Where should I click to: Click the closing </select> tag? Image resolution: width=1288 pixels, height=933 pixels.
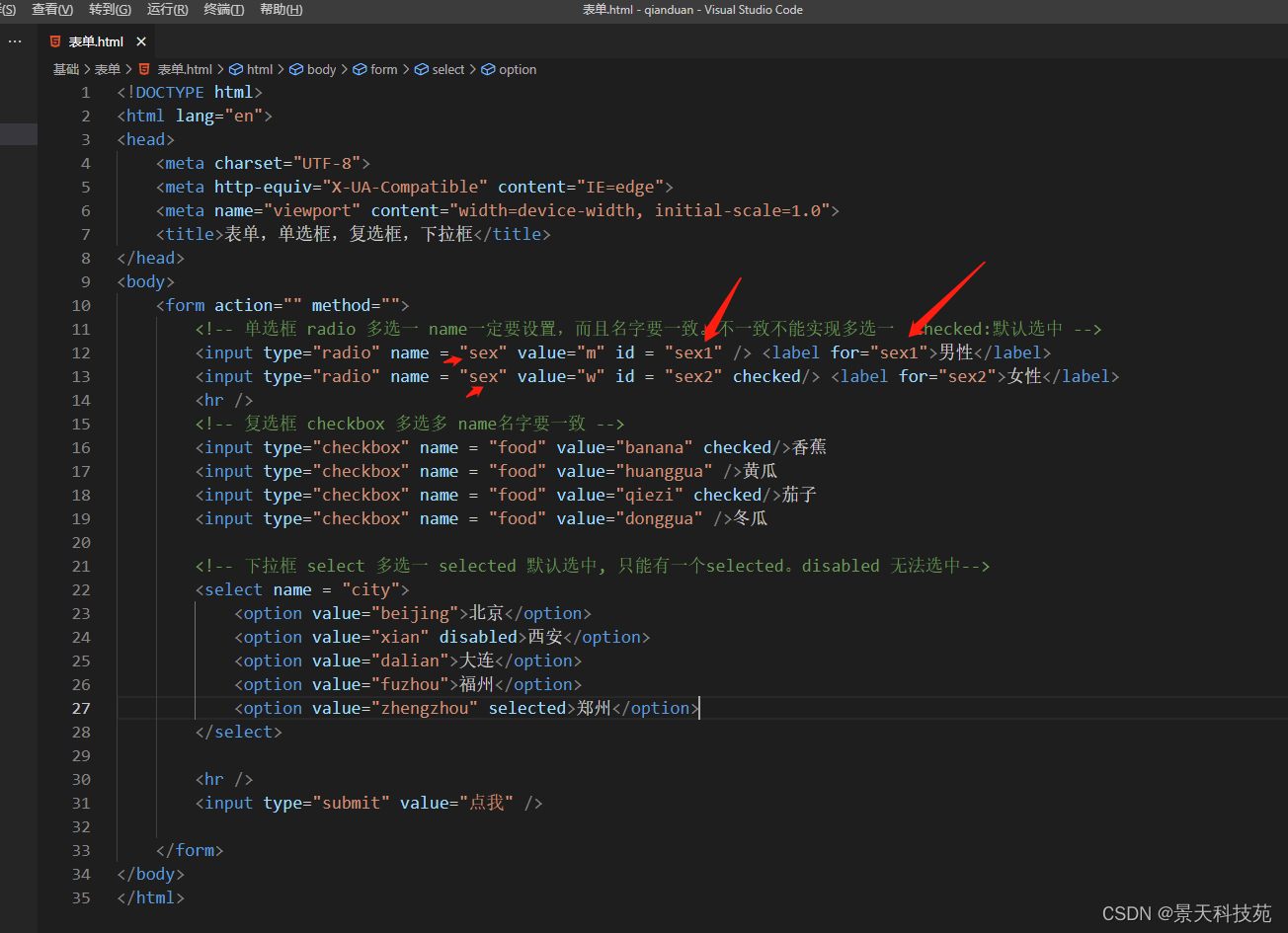(239, 732)
